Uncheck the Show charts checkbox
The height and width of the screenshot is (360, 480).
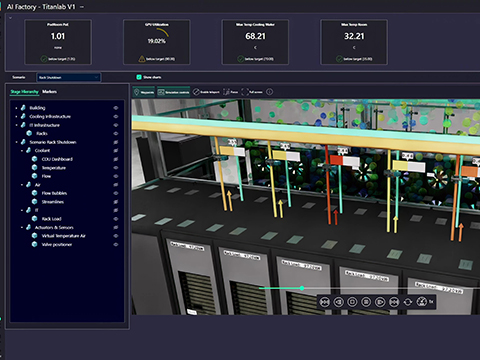coord(139,77)
